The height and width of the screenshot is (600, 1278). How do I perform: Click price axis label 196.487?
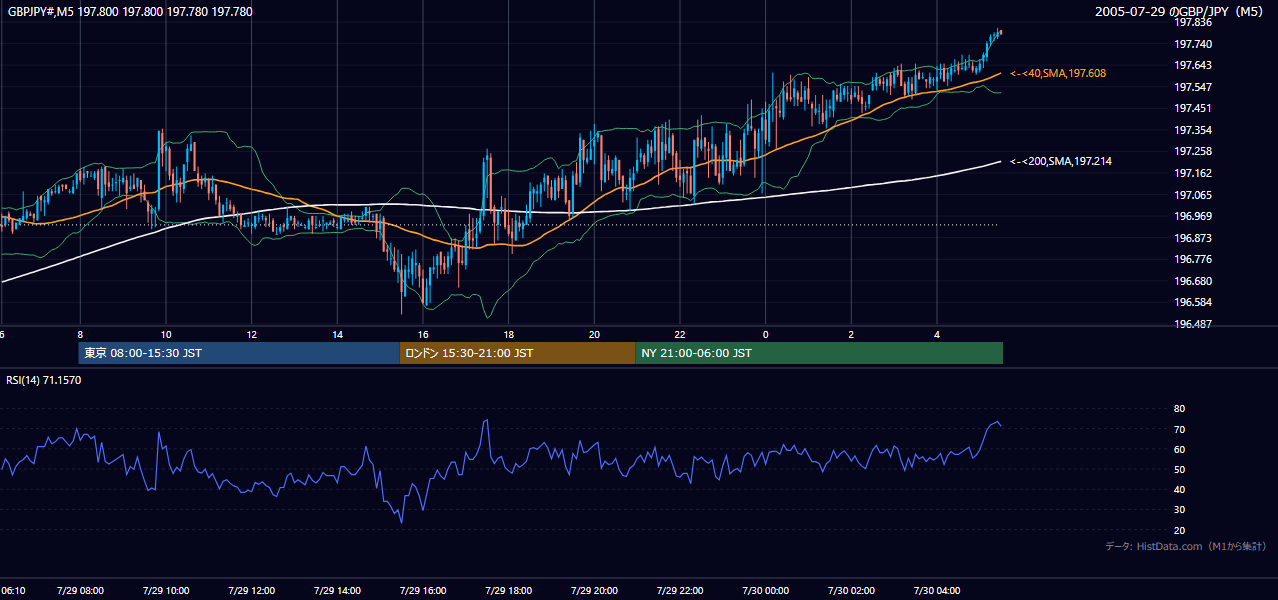pos(1192,324)
